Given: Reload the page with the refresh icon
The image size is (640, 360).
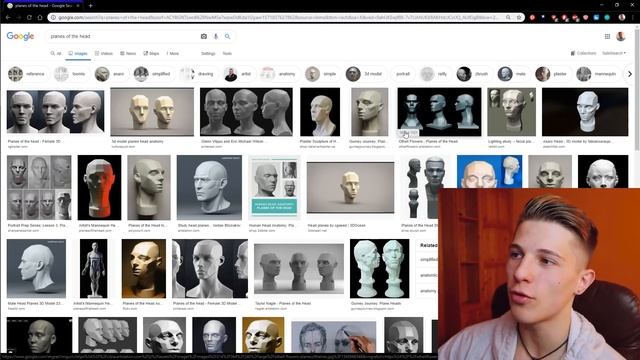Looking at the screenshot, I should tap(29, 18).
